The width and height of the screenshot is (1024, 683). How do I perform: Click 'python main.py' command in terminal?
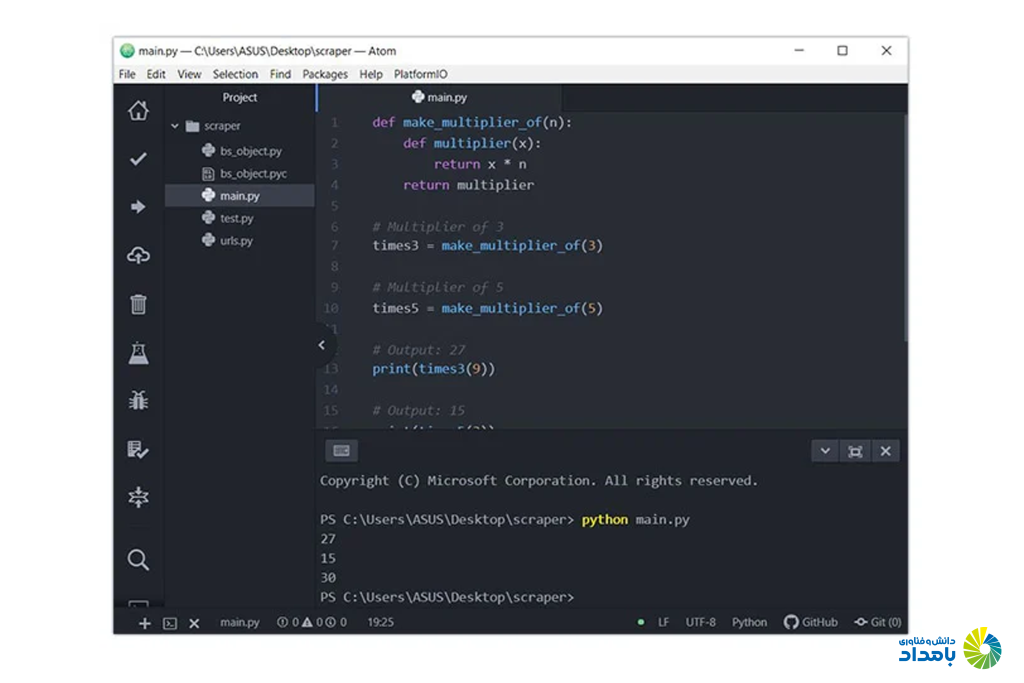coord(635,520)
